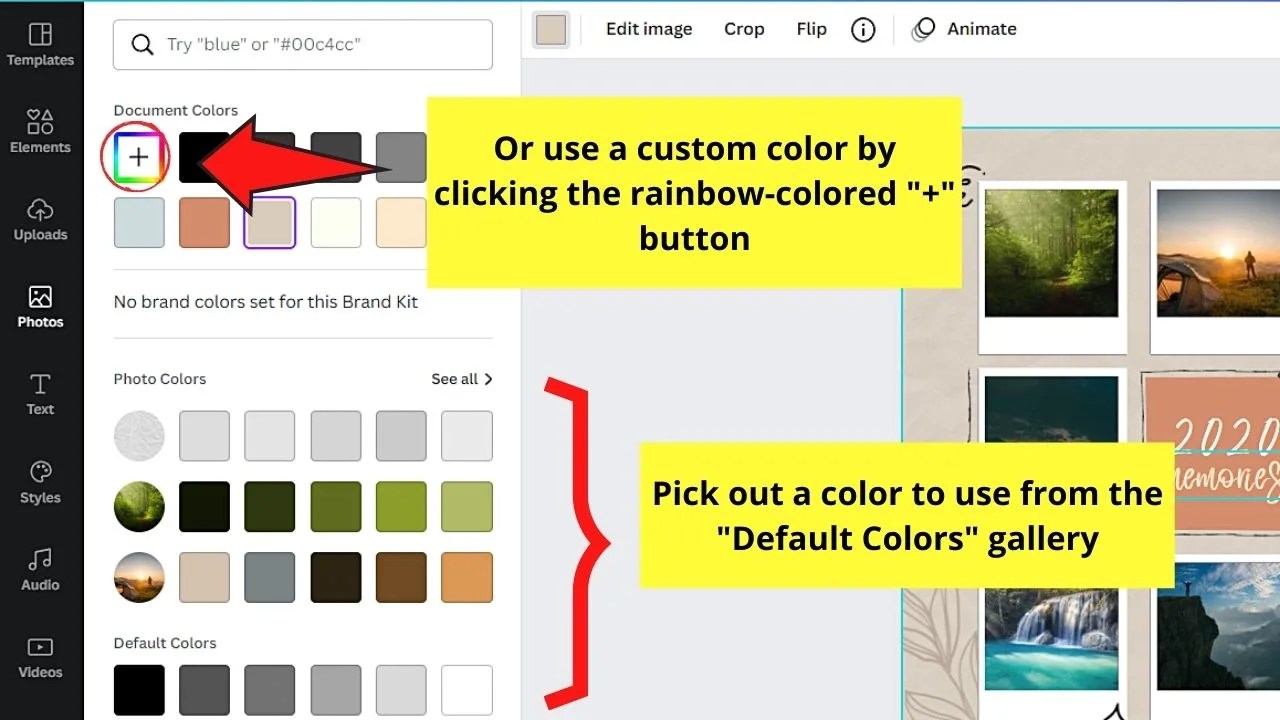The height and width of the screenshot is (720, 1280).
Task: Pick the orange swatch in Document Colors
Action: tap(204, 222)
